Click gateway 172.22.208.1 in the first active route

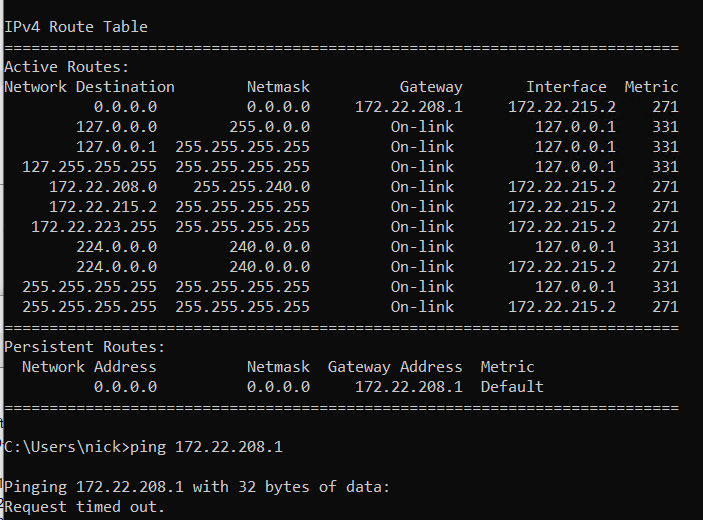coord(408,107)
